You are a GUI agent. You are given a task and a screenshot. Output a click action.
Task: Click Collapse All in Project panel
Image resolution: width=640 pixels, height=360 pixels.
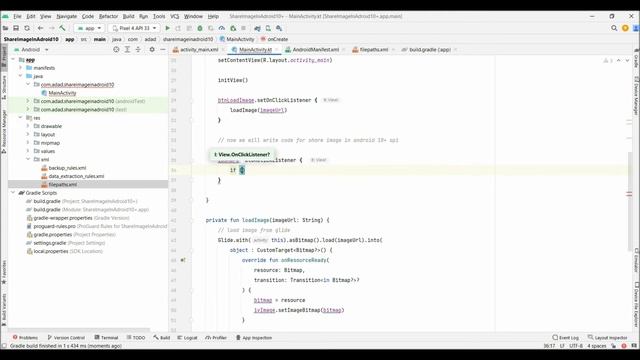(x=138, y=49)
